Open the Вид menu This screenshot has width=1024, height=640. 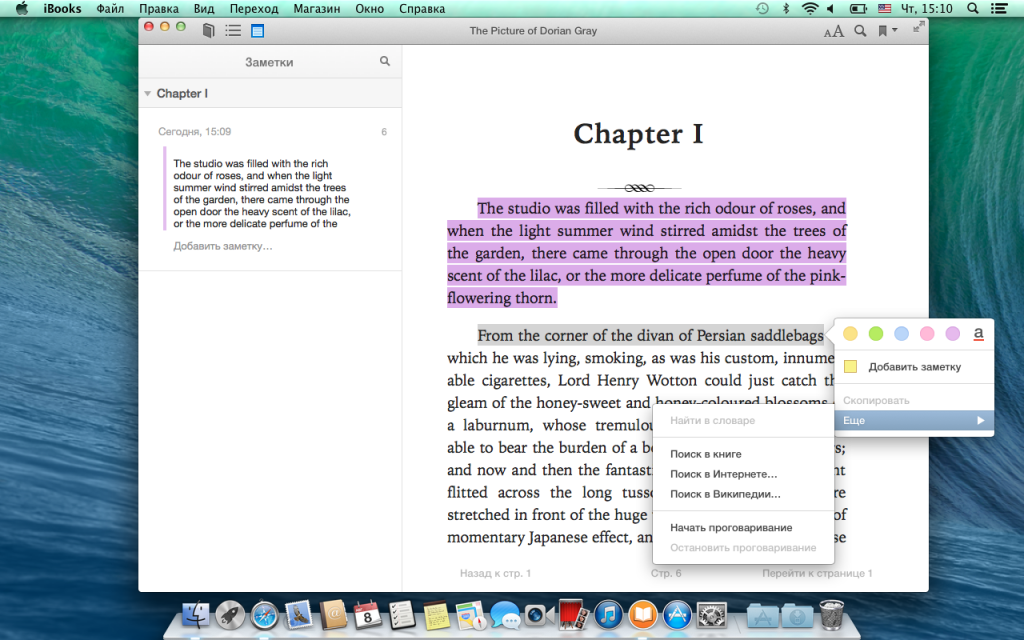tap(204, 8)
